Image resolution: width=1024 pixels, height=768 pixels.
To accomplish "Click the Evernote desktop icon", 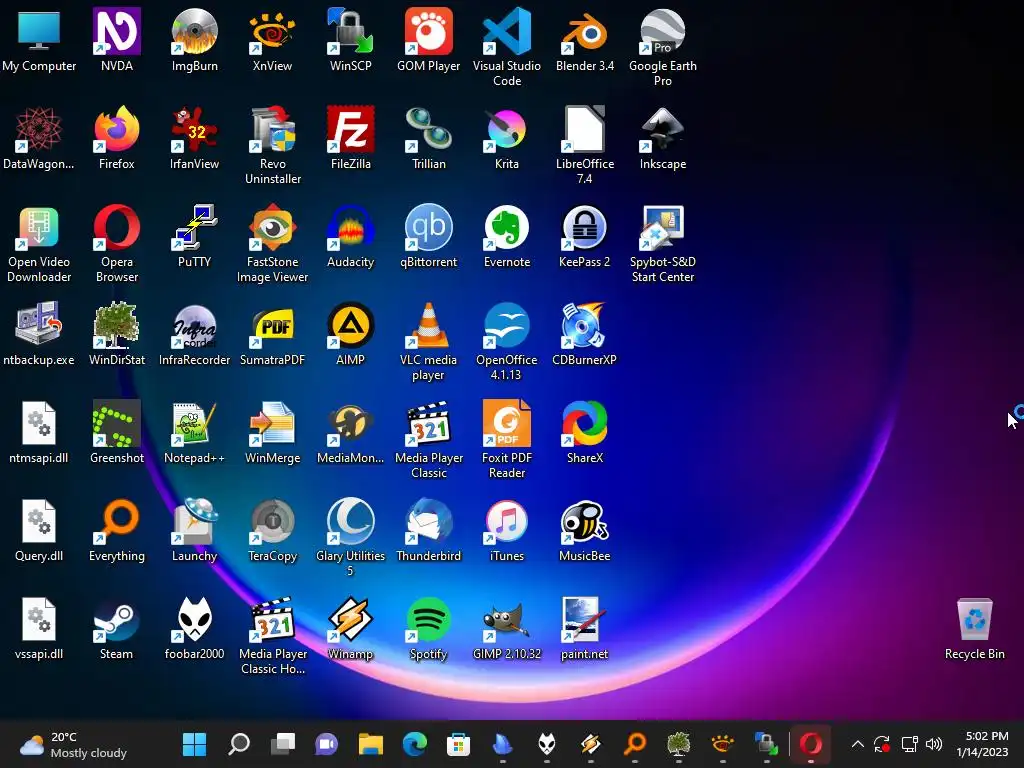I will [x=507, y=227].
